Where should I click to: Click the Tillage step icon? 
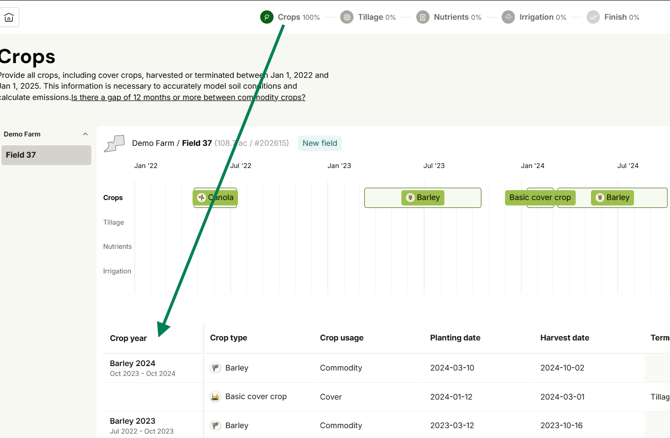[x=347, y=17]
